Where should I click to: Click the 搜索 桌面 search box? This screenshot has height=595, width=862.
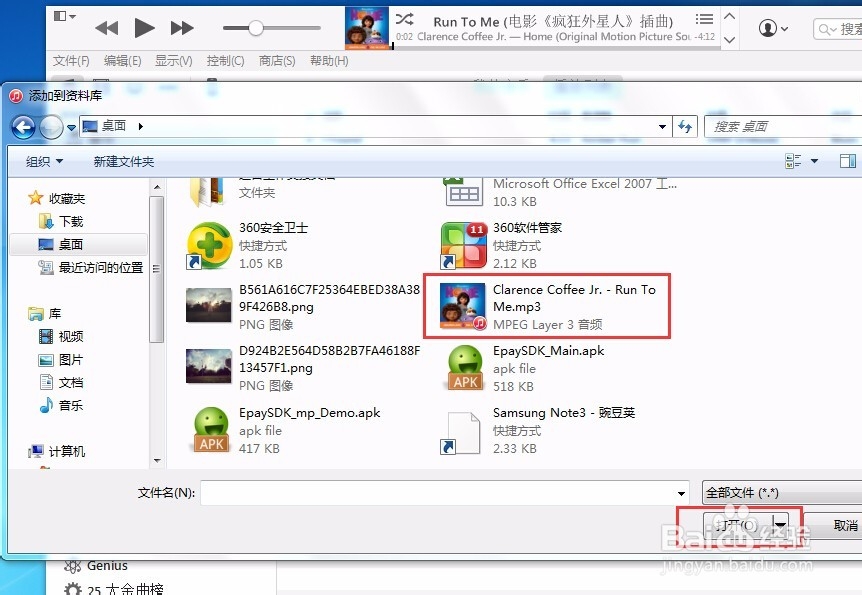point(783,126)
